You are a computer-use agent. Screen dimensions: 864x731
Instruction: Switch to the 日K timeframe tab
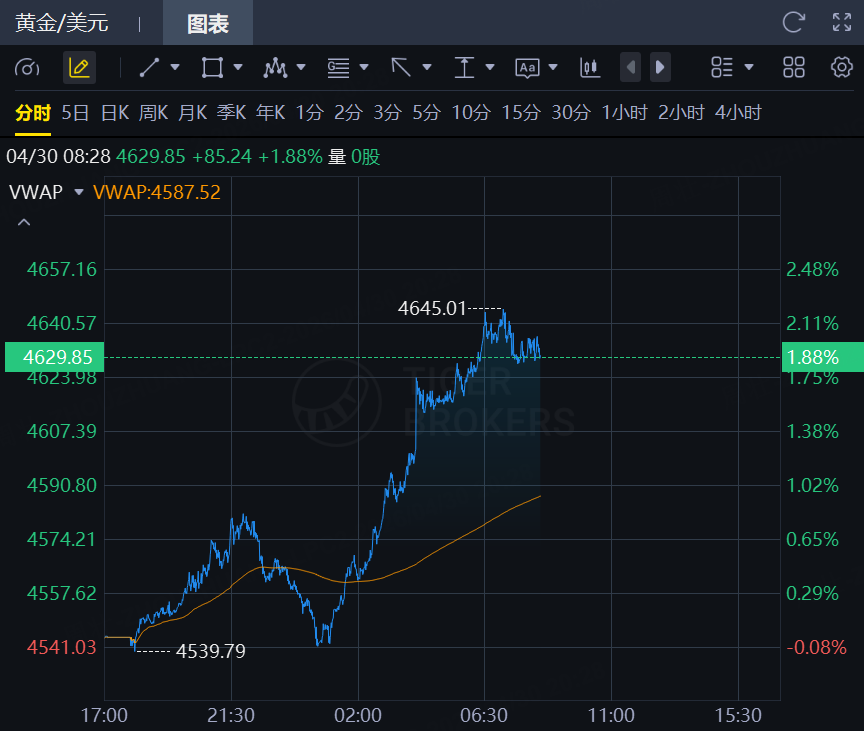(x=115, y=112)
